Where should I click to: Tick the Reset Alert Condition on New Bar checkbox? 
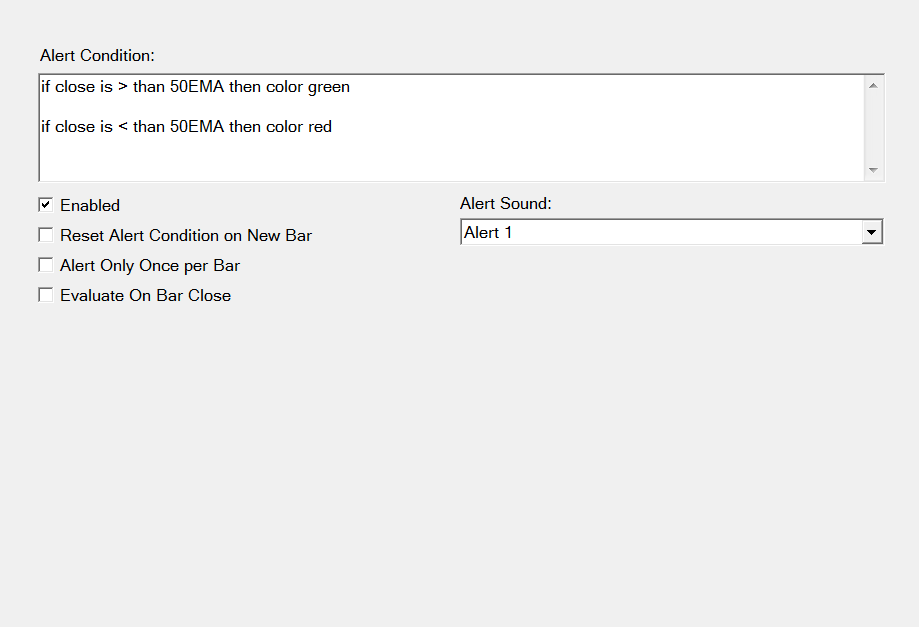(45, 235)
